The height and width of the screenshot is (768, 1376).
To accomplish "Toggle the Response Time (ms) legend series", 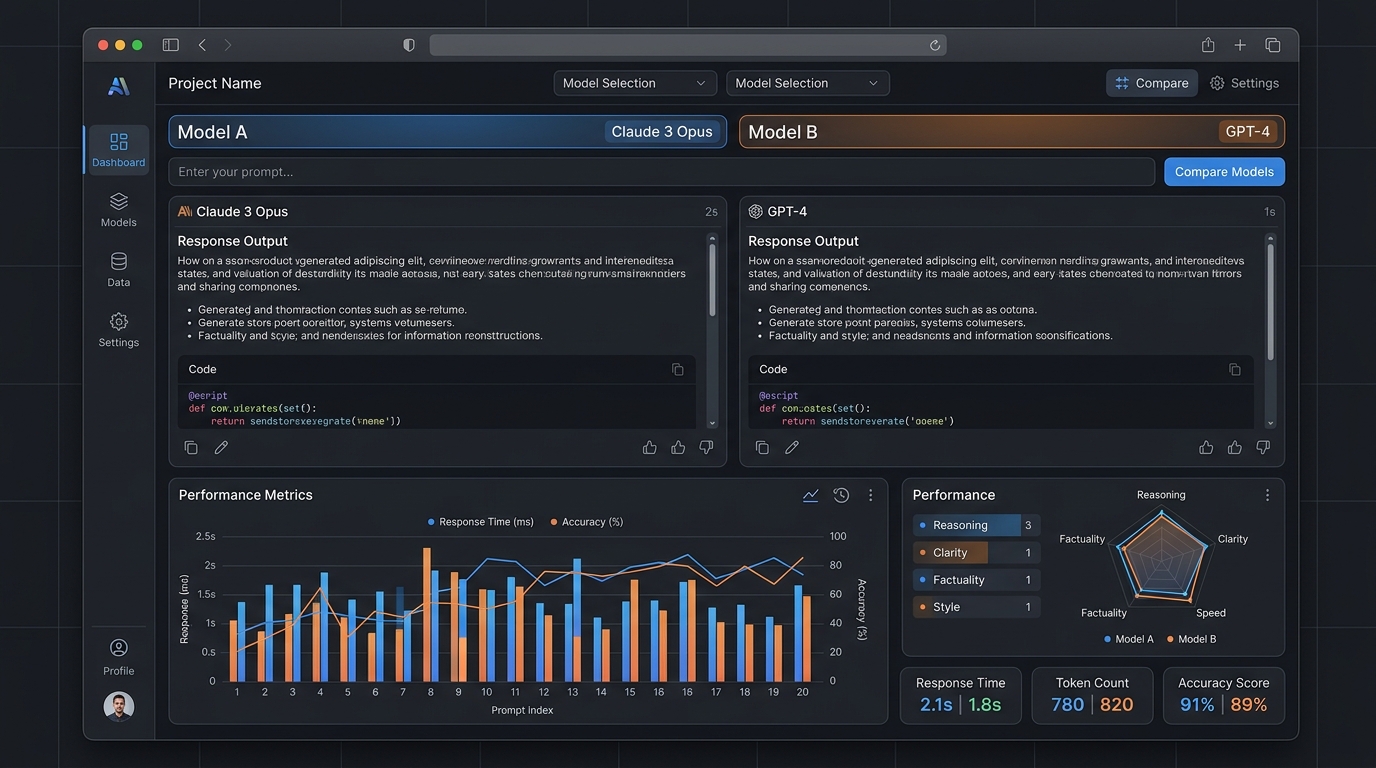I will 480,522.
